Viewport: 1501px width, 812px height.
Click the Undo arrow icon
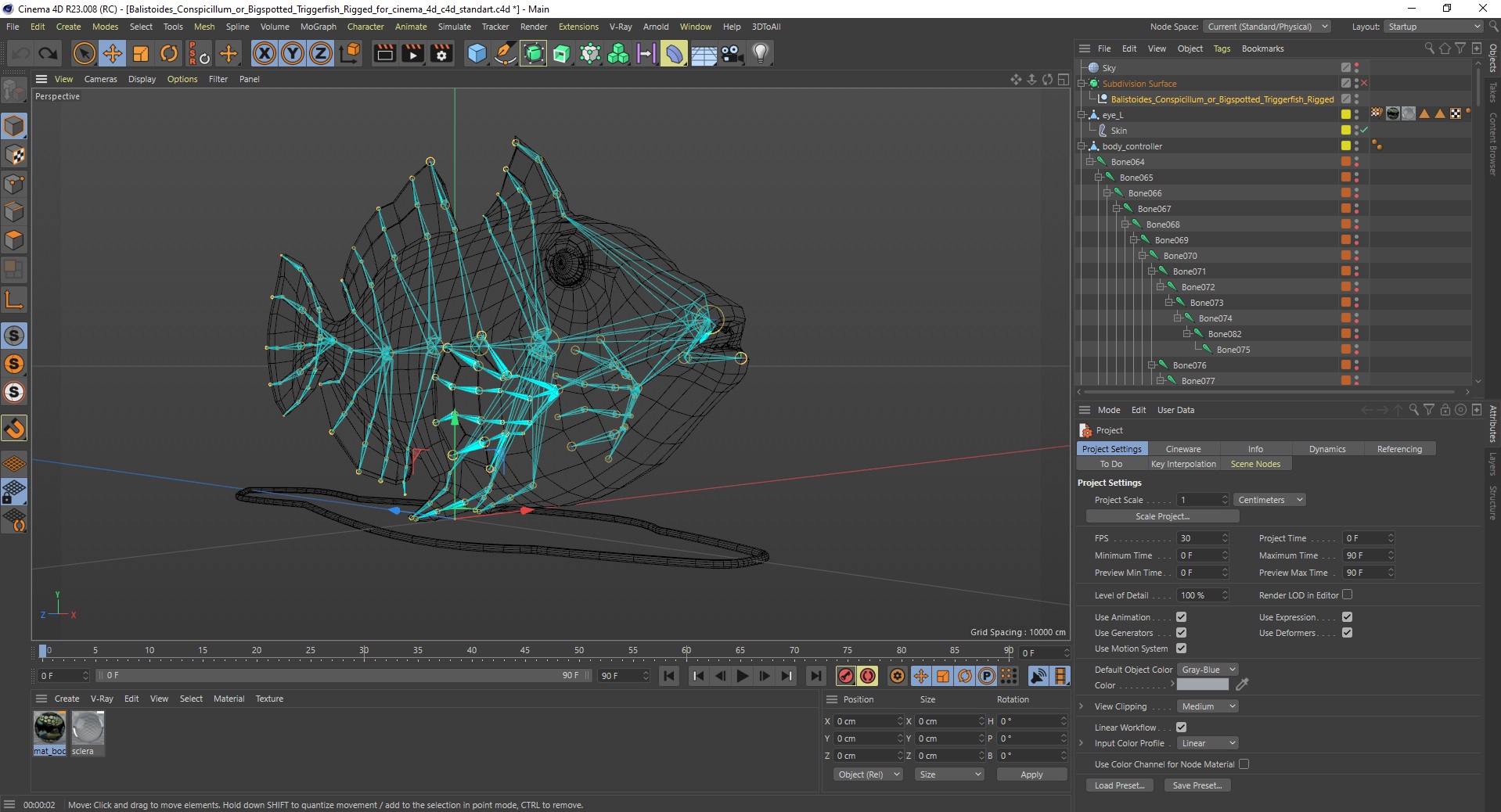pyautogui.click(x=20, y=53)
